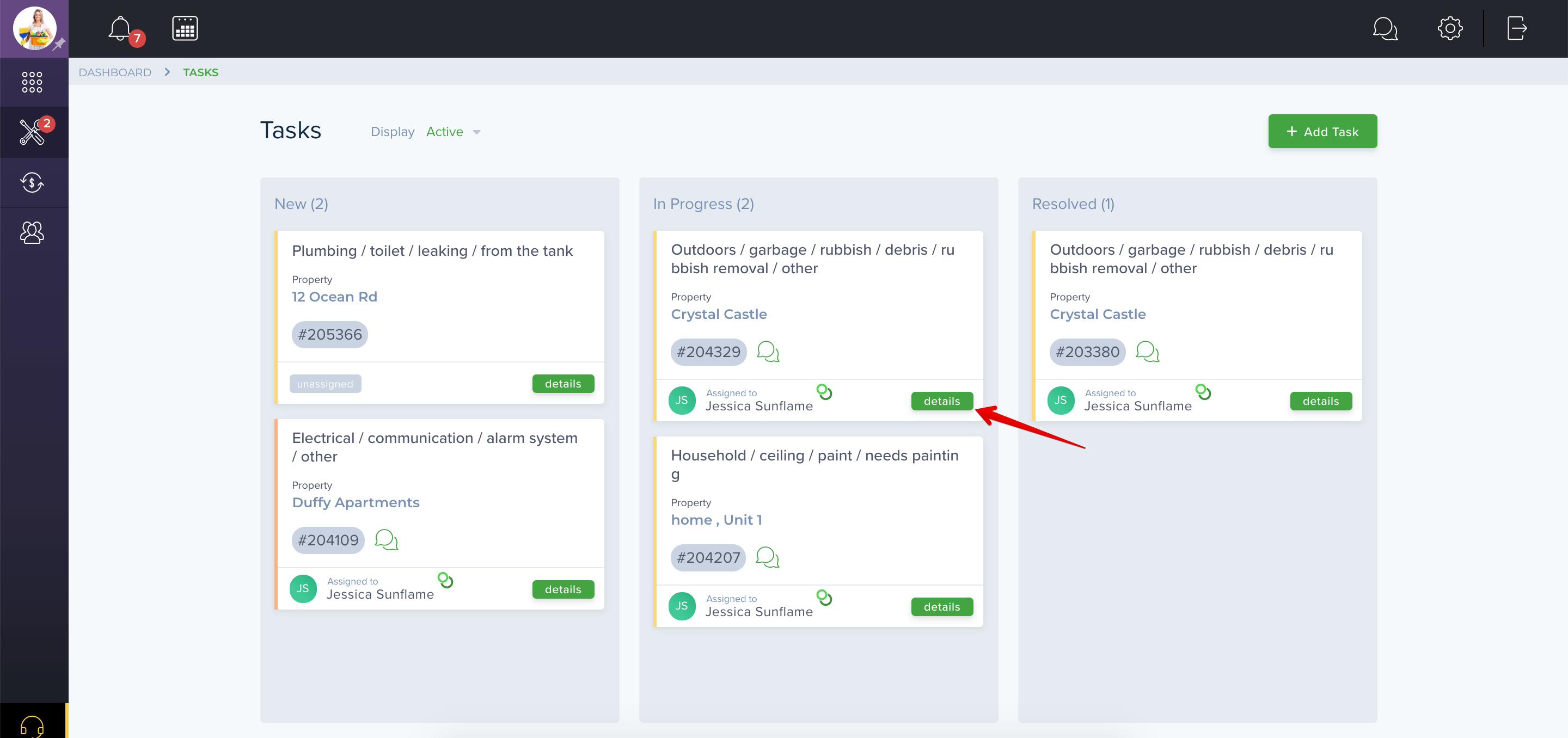Click the #203380 task number badge

1087,352
